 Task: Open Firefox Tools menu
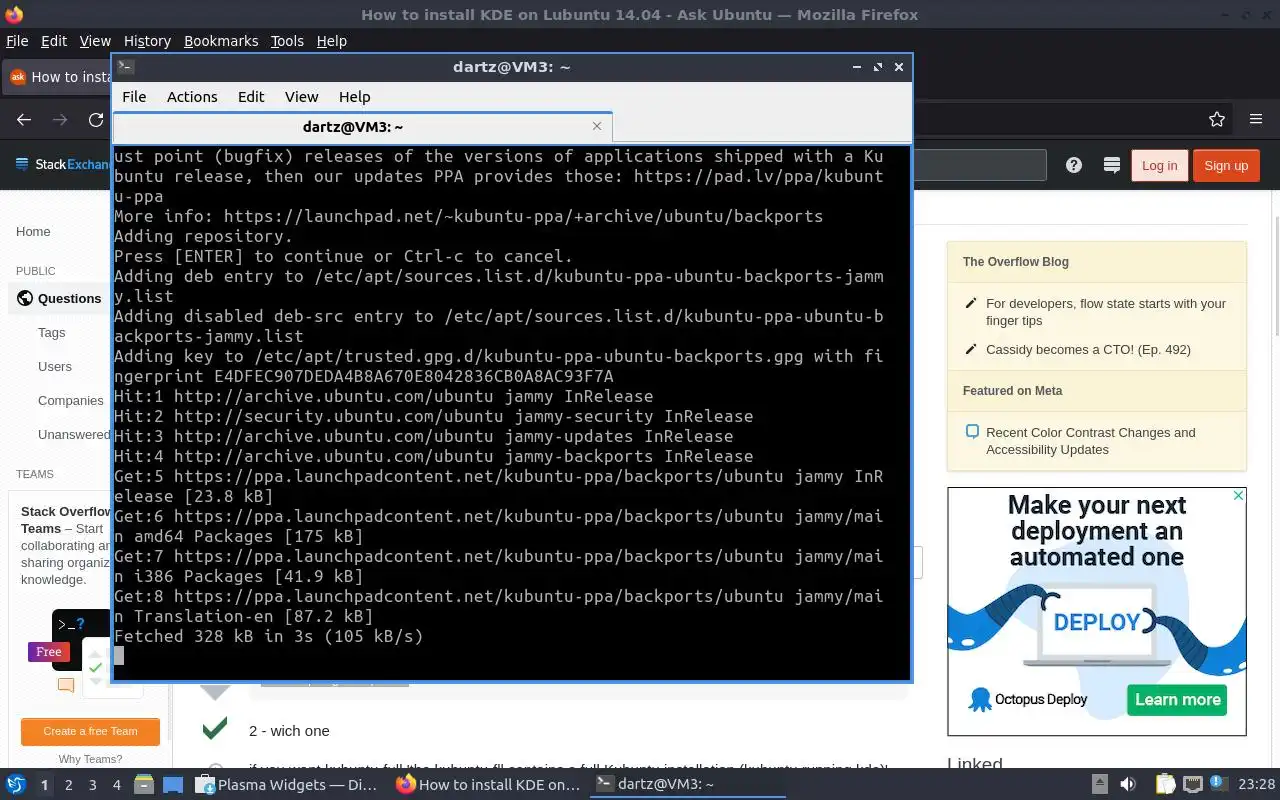(287, 41)
